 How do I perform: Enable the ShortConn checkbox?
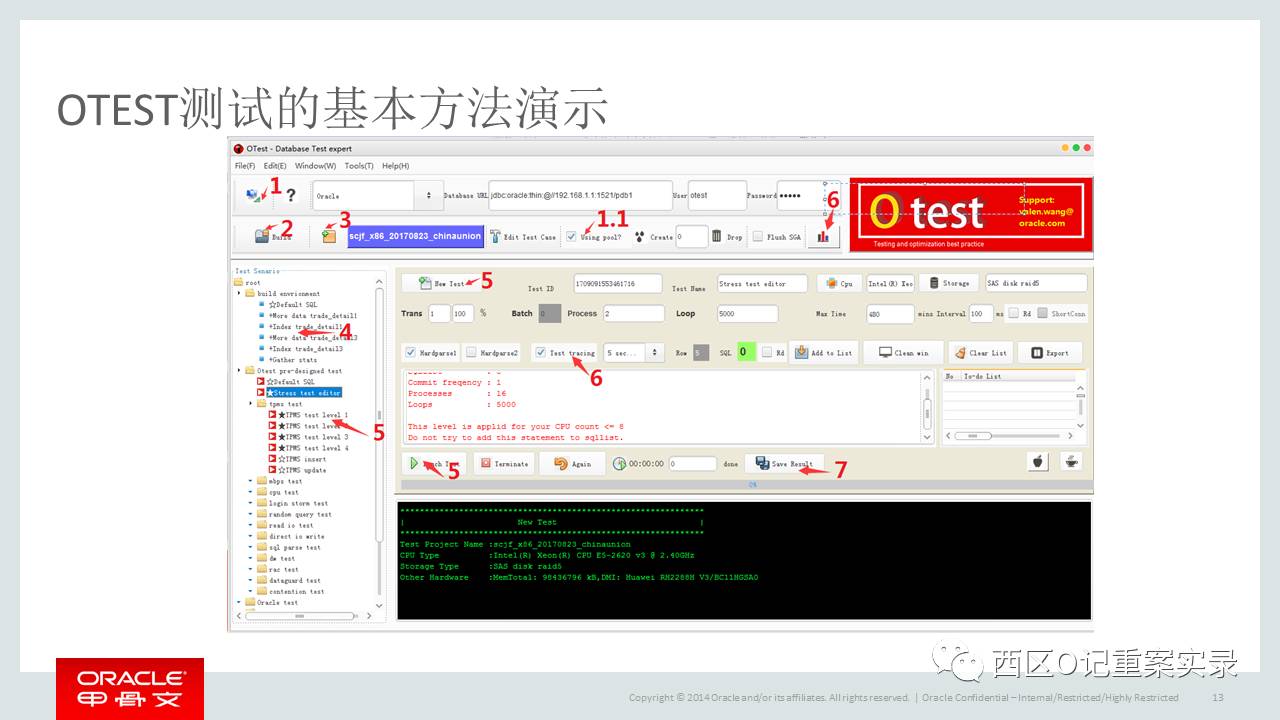point(1042,313)
